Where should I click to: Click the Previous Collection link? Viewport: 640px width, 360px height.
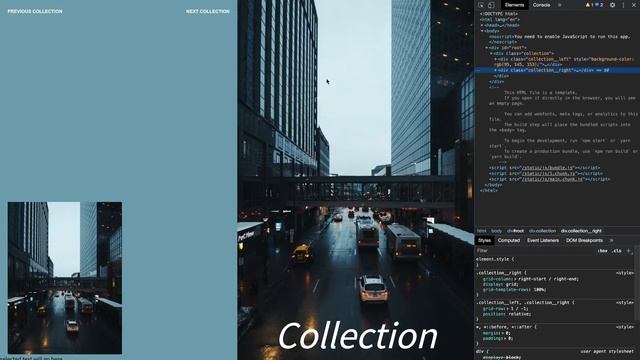35,11
